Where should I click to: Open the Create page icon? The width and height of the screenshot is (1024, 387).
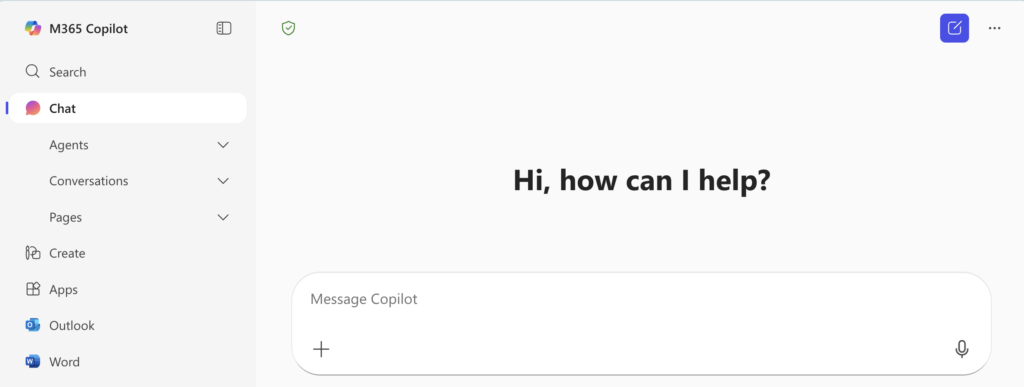tap(33, 253)
